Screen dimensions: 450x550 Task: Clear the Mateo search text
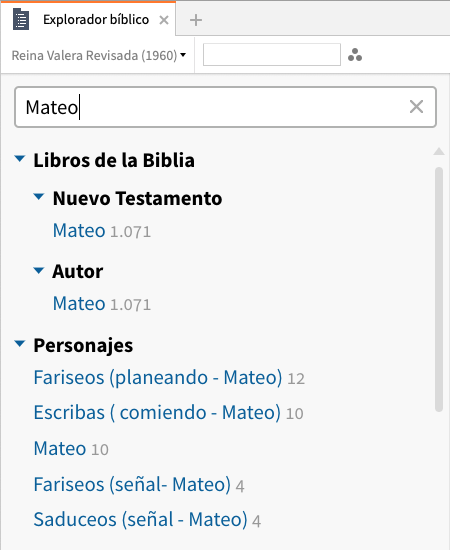coord(416,107)
